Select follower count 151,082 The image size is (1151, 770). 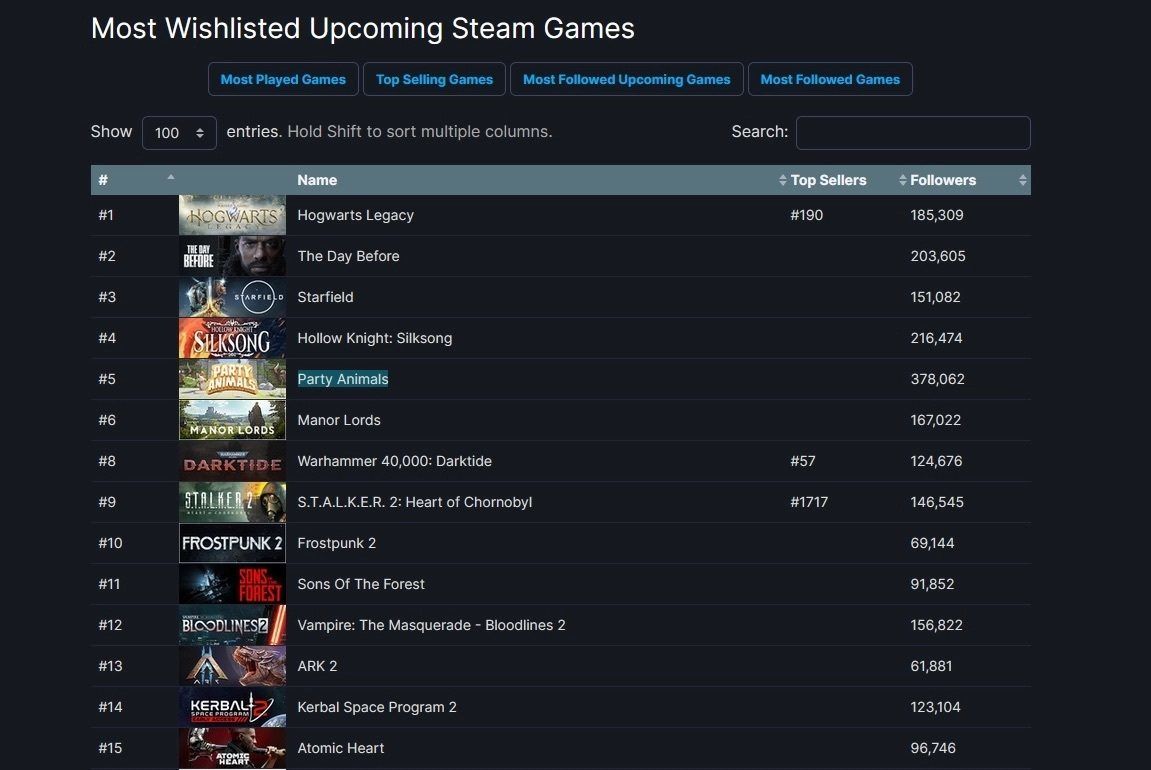click(x=935, y=297)
